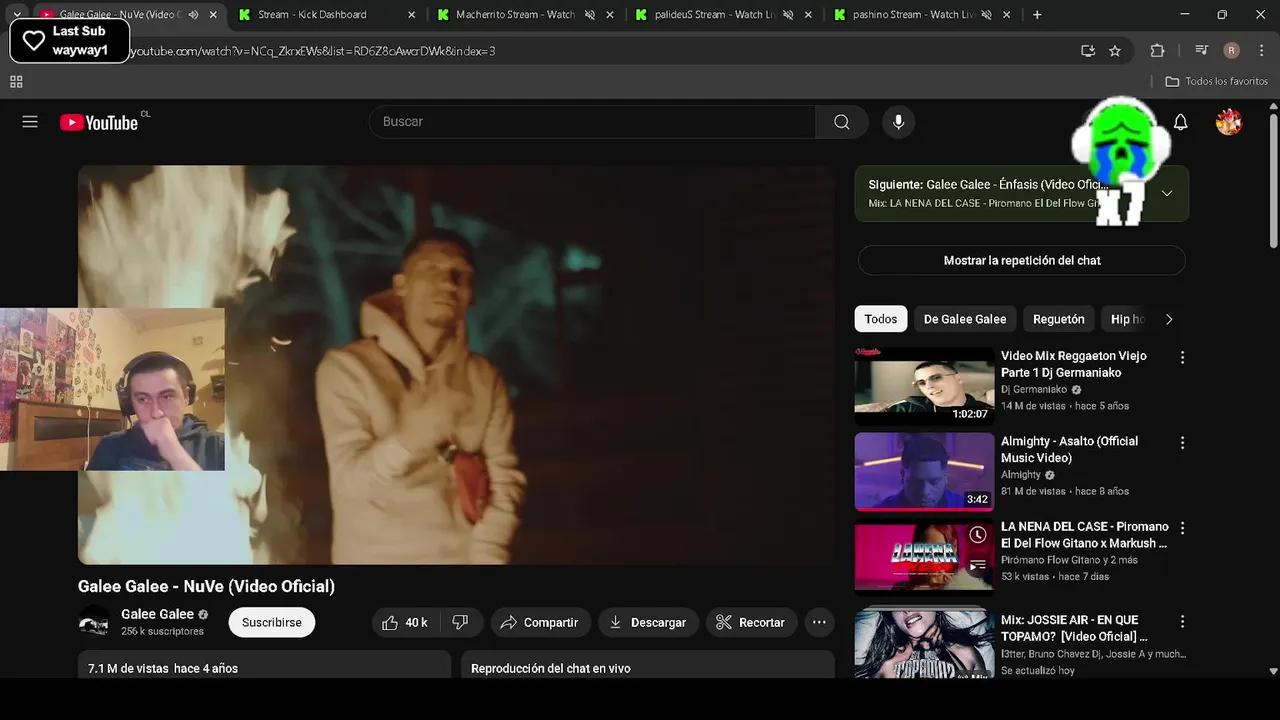Viewport: 1280px width, 720px height.
Task: Mute the Galee Galee tab audio
Action: click(x=193, y=15)
